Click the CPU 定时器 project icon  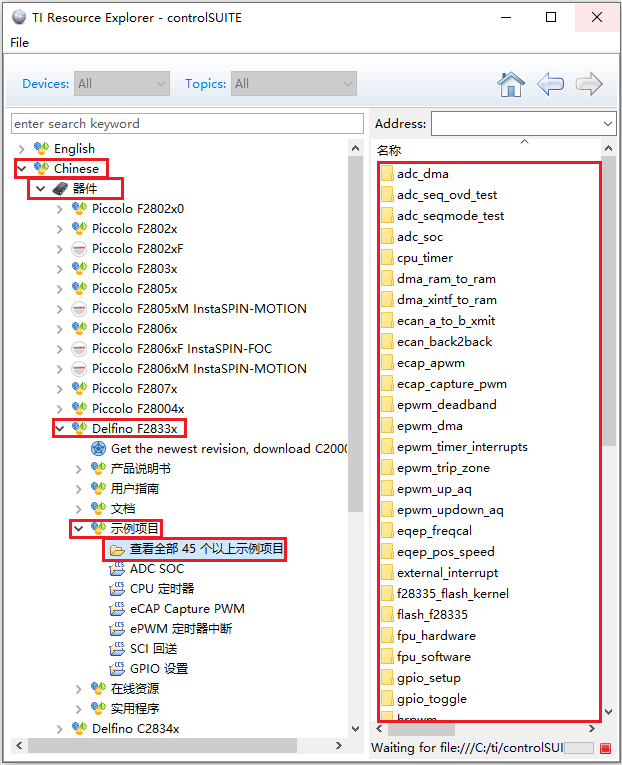(117, 589)
